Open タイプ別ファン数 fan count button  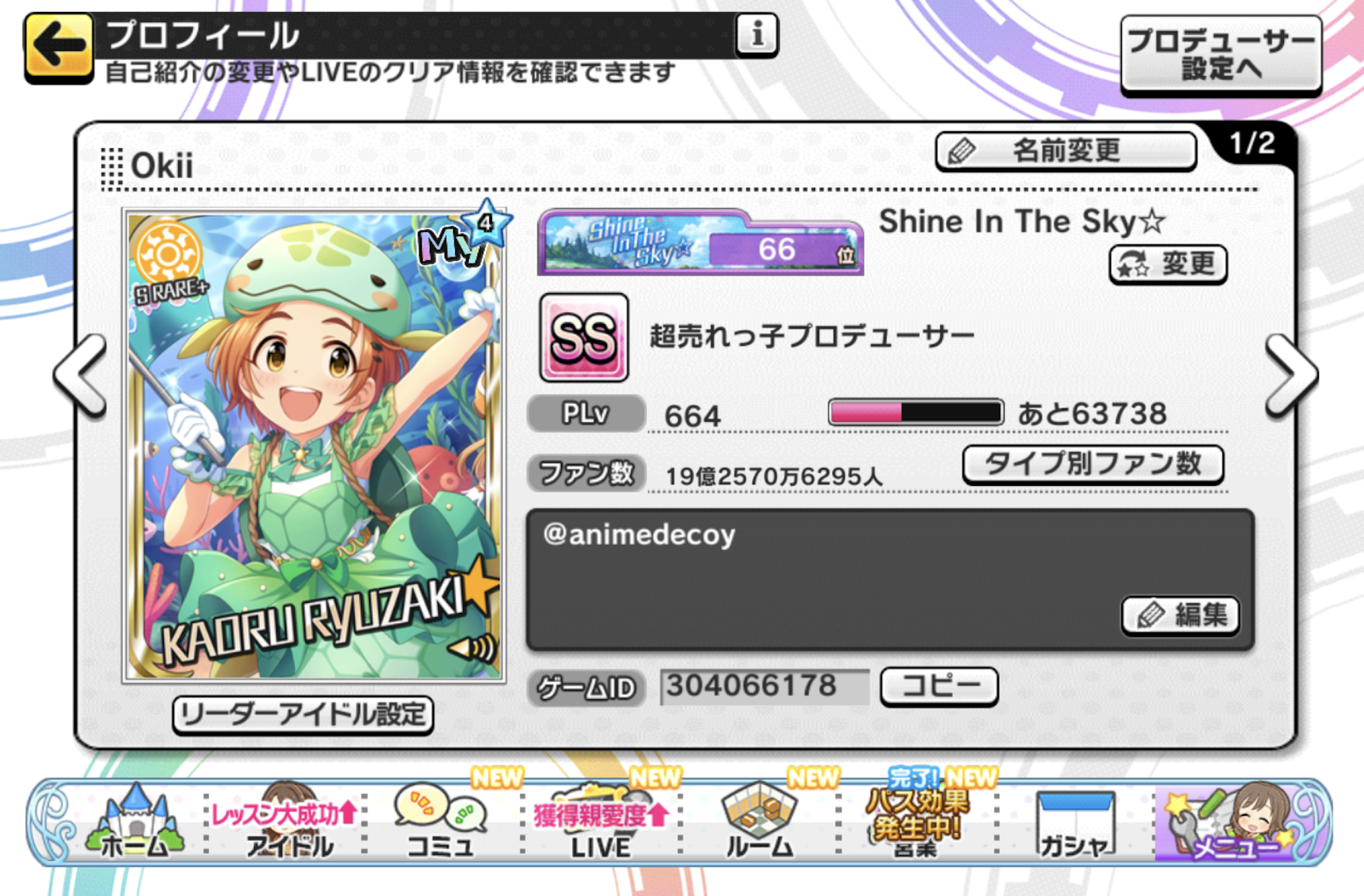pos(1093,465)
